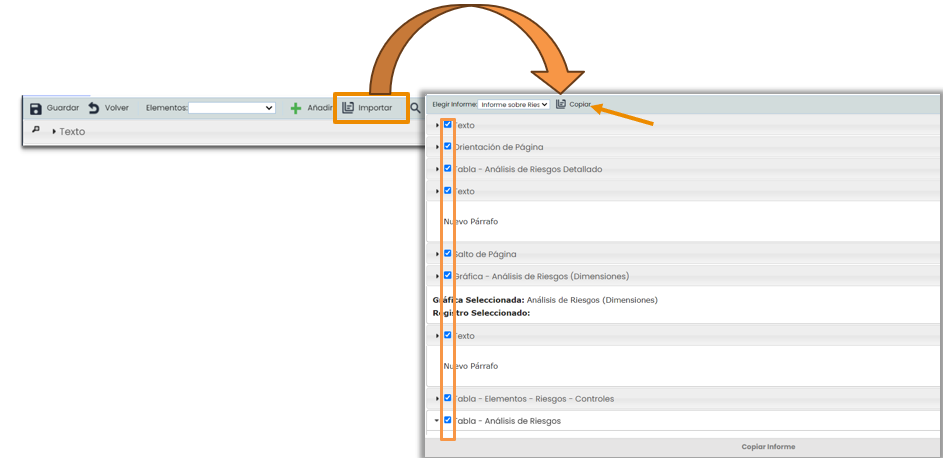The image size is (943, 458).
Task: Uncheck the Orientación de Página checkbox
Action: [448, 146]
